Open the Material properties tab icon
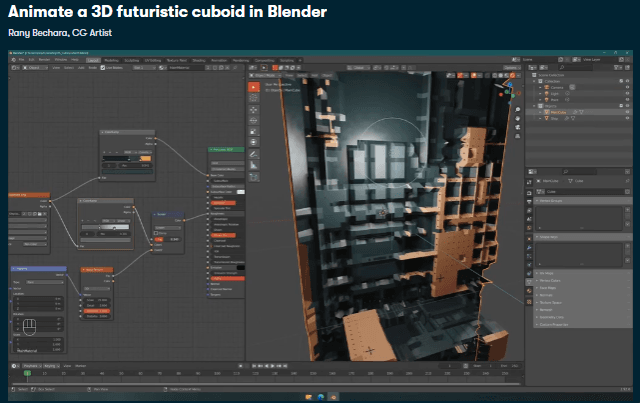 tap(529, 292)
